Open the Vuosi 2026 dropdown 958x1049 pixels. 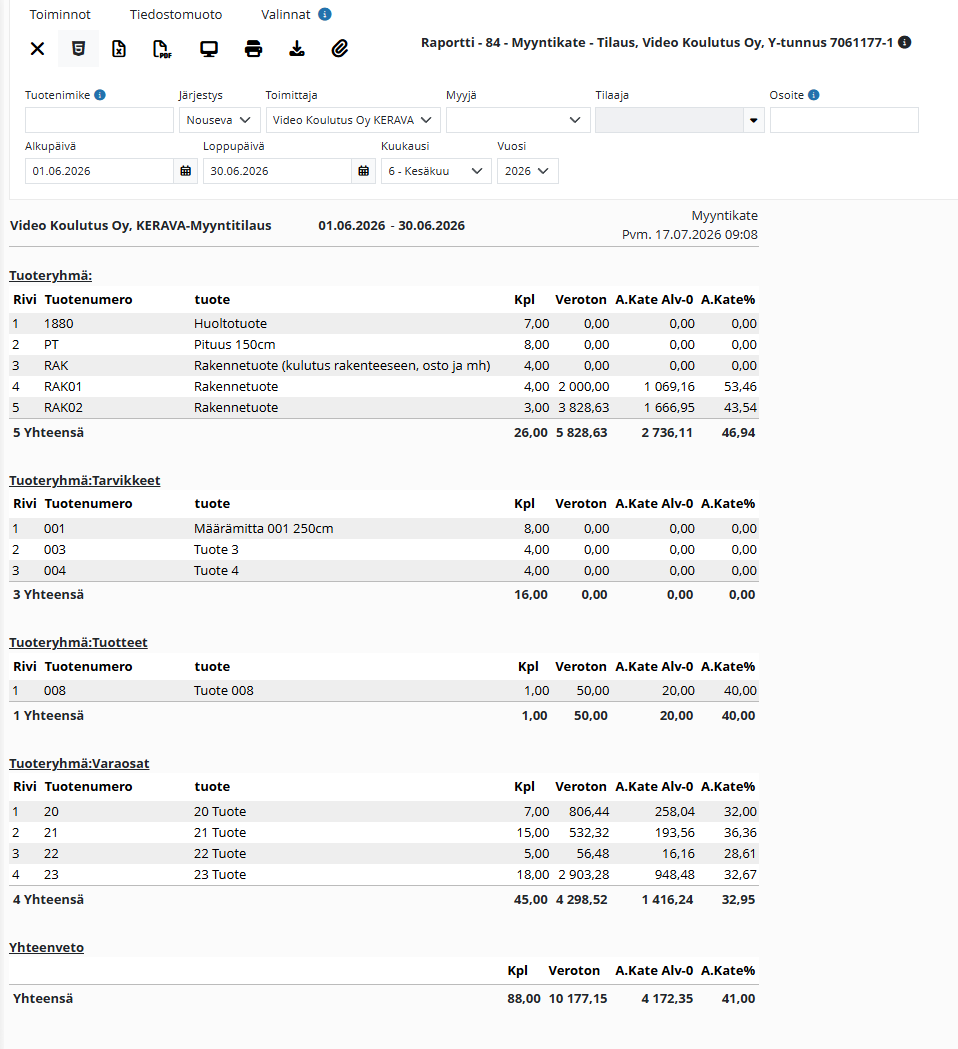click(x=528, y=171)
